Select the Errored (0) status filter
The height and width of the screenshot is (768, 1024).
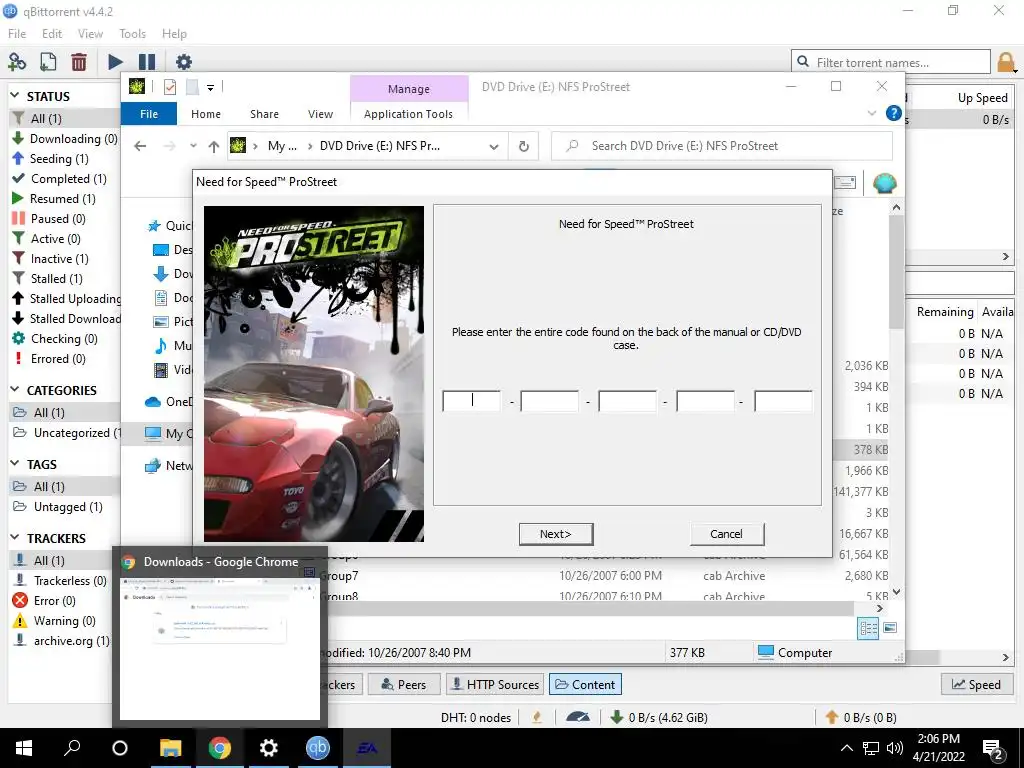[49, 359]
